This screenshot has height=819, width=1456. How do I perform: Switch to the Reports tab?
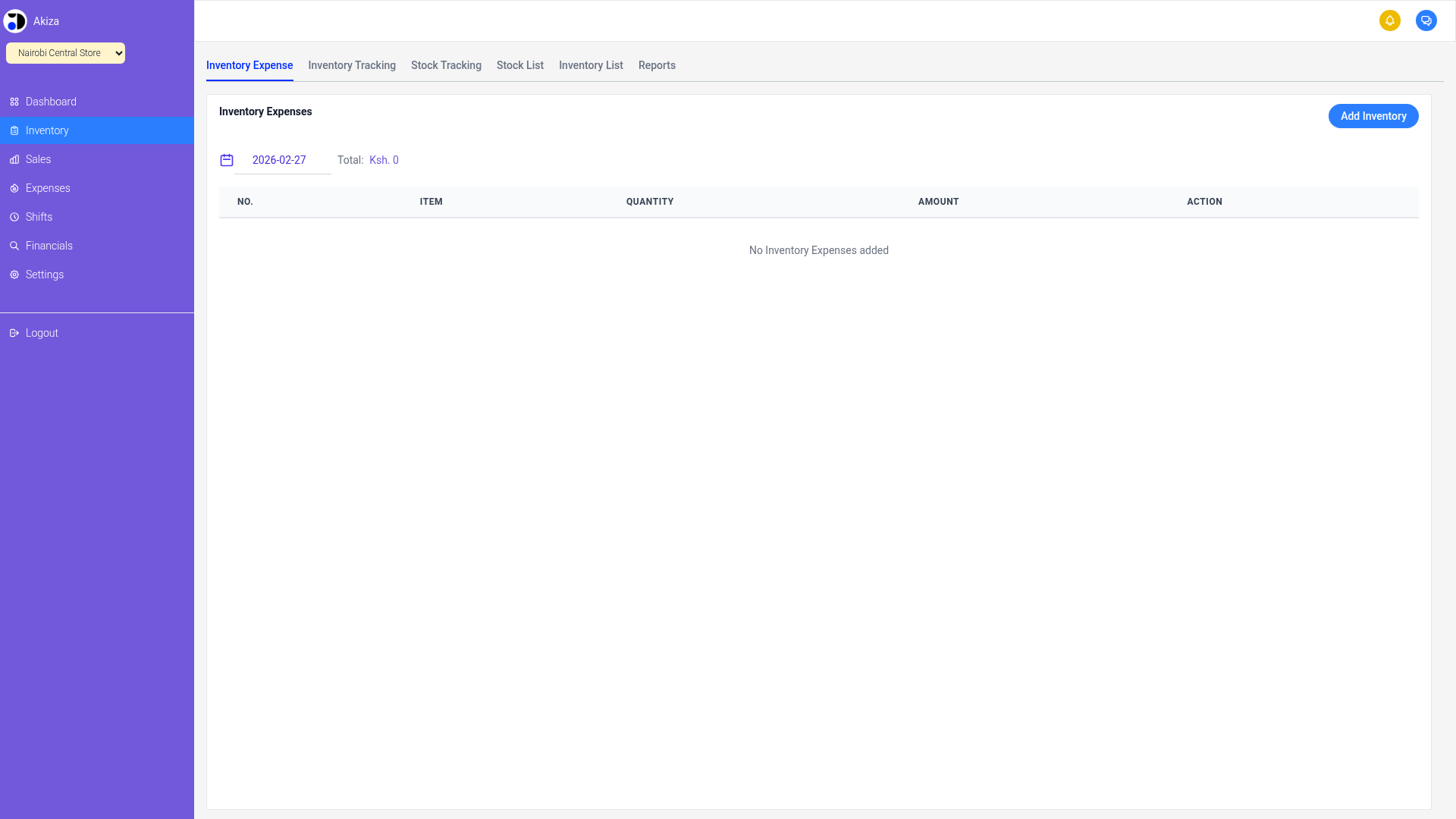[656, 65]
